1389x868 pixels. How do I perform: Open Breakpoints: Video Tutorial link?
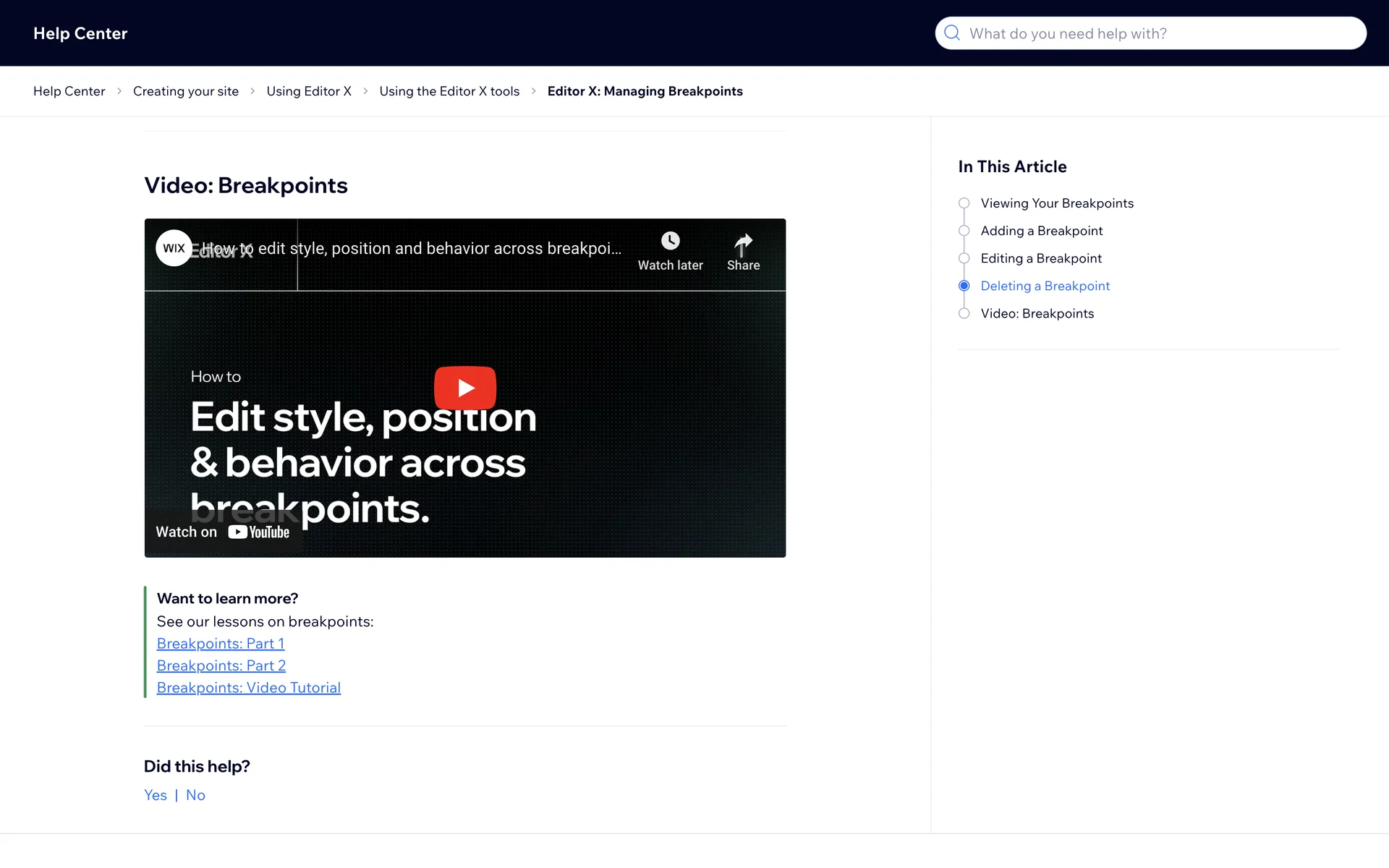248,688
